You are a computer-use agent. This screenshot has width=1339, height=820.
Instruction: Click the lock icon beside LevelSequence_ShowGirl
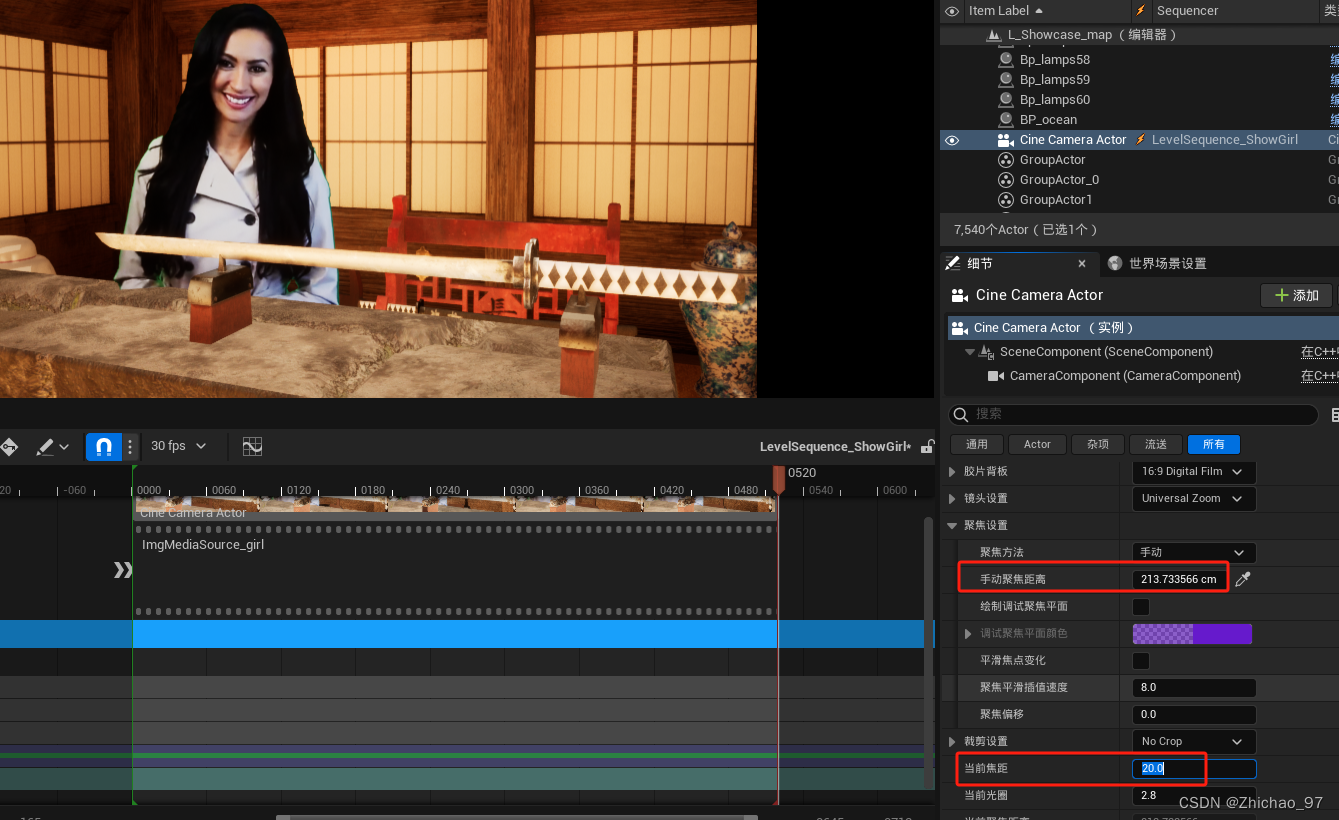927,446
